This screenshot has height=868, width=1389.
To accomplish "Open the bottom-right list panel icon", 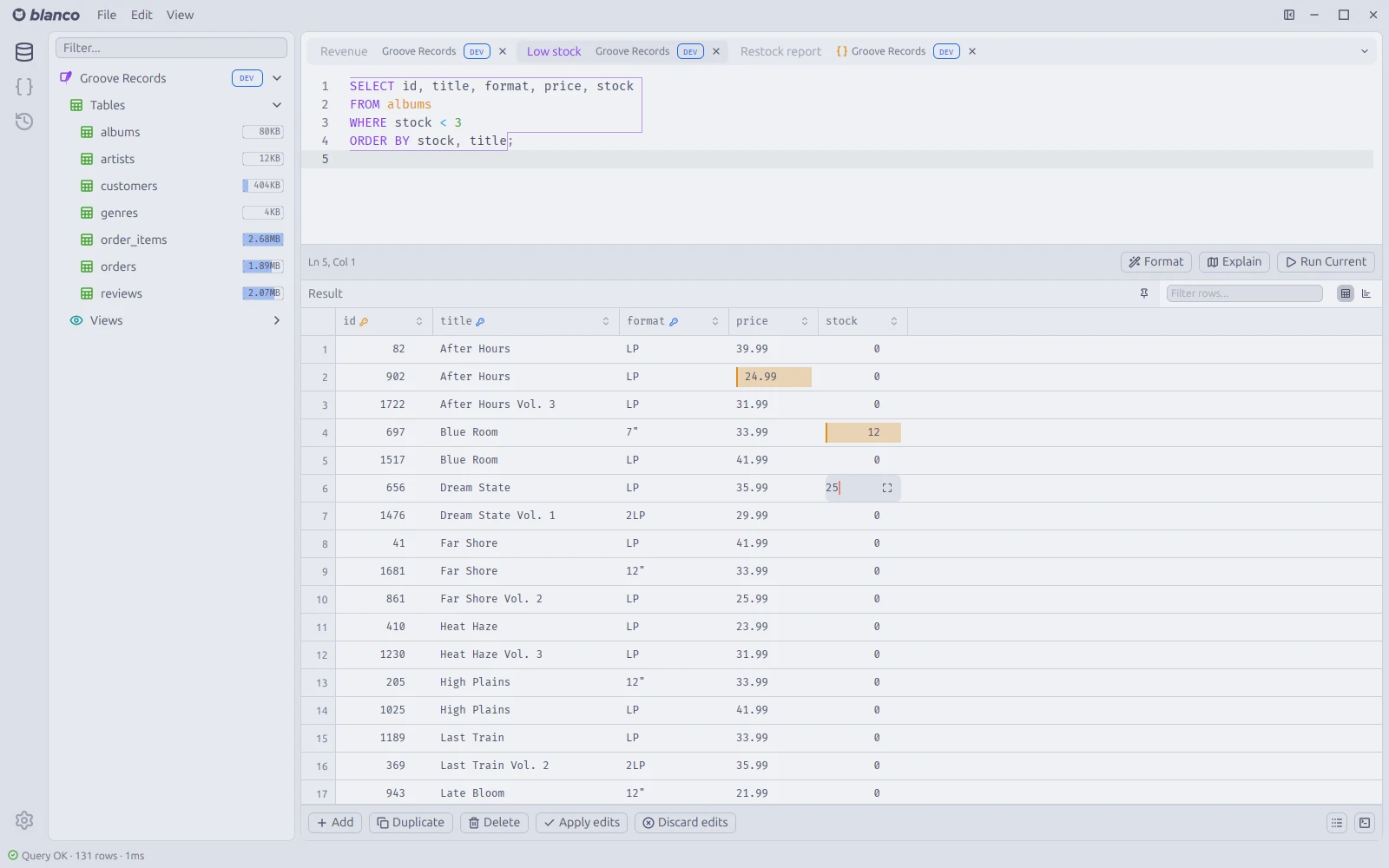I will click(x=1337, y=823).
